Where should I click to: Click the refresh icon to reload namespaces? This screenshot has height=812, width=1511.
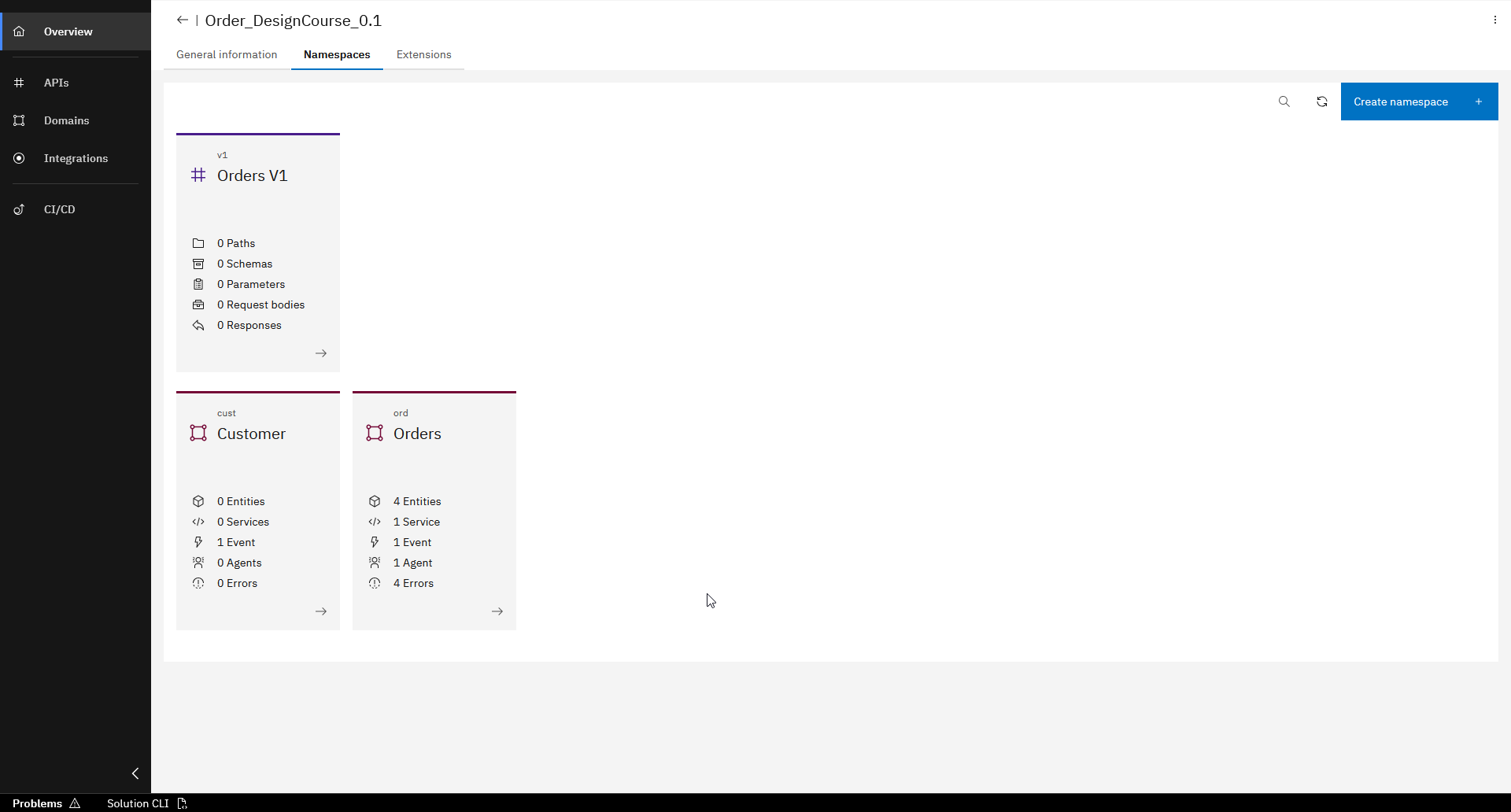pyautogui.click(x=1322, y=101)
